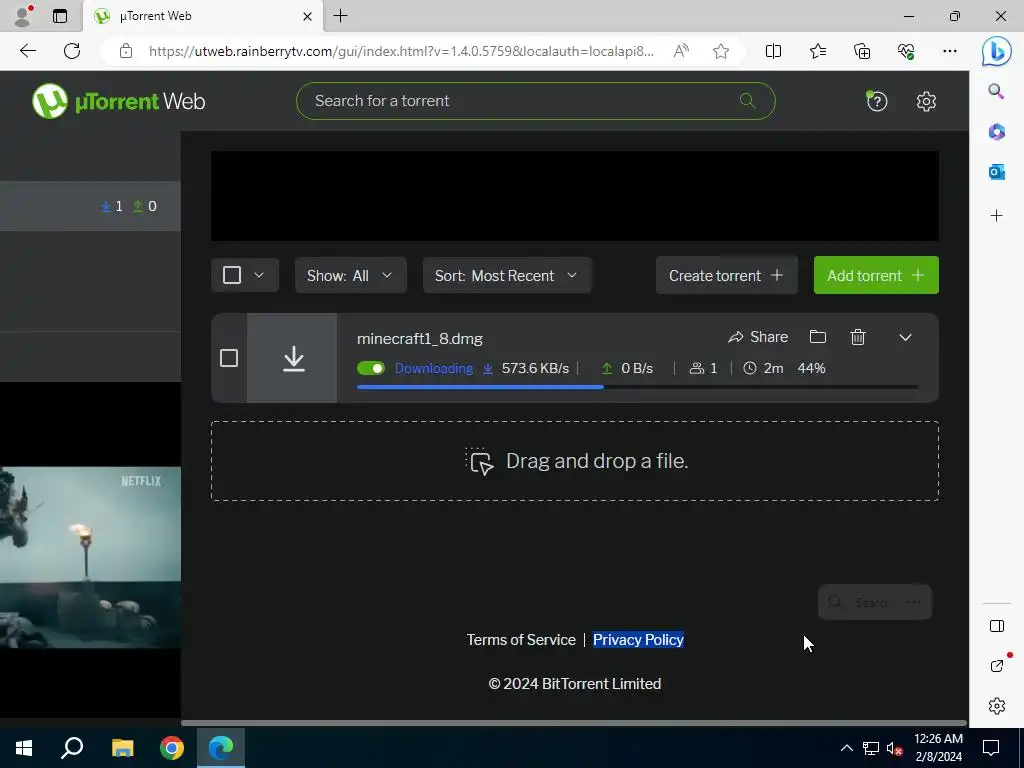Open the help question mark icon
Image resolution: width=1024 pixels, height=768 pixels.
point(876,101)
